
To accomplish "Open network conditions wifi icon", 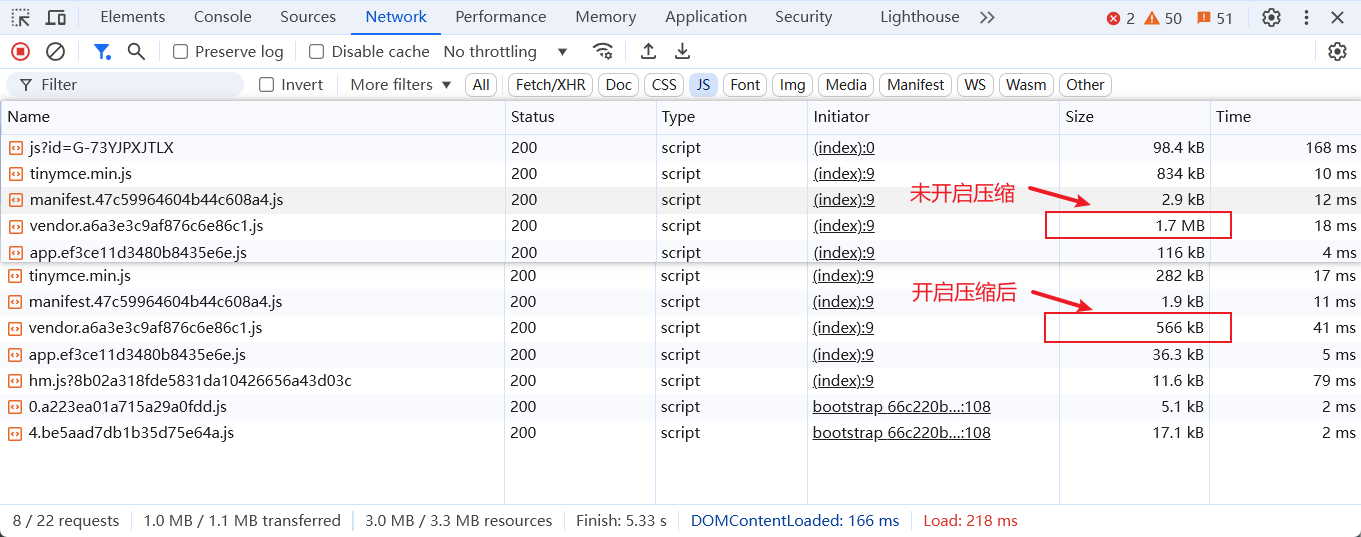I will point(602,52).
